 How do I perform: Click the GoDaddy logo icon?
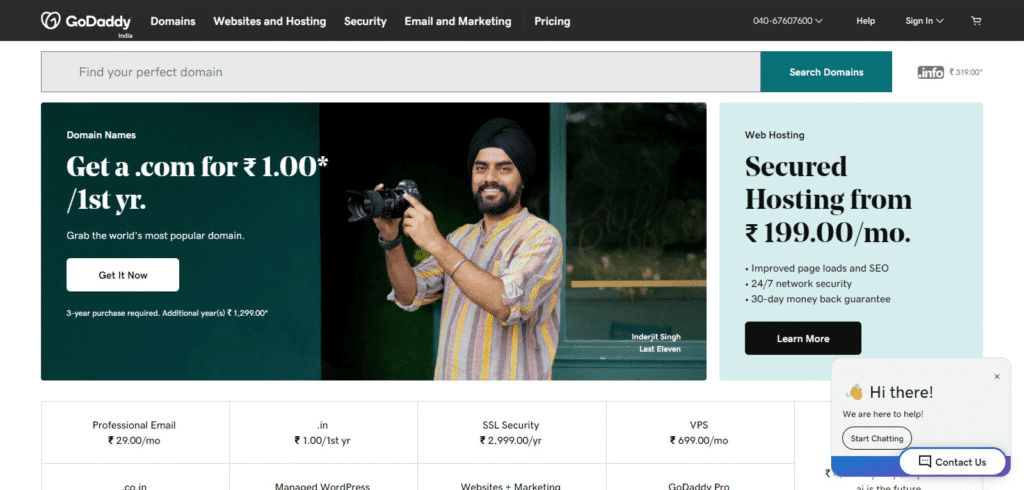51,20
